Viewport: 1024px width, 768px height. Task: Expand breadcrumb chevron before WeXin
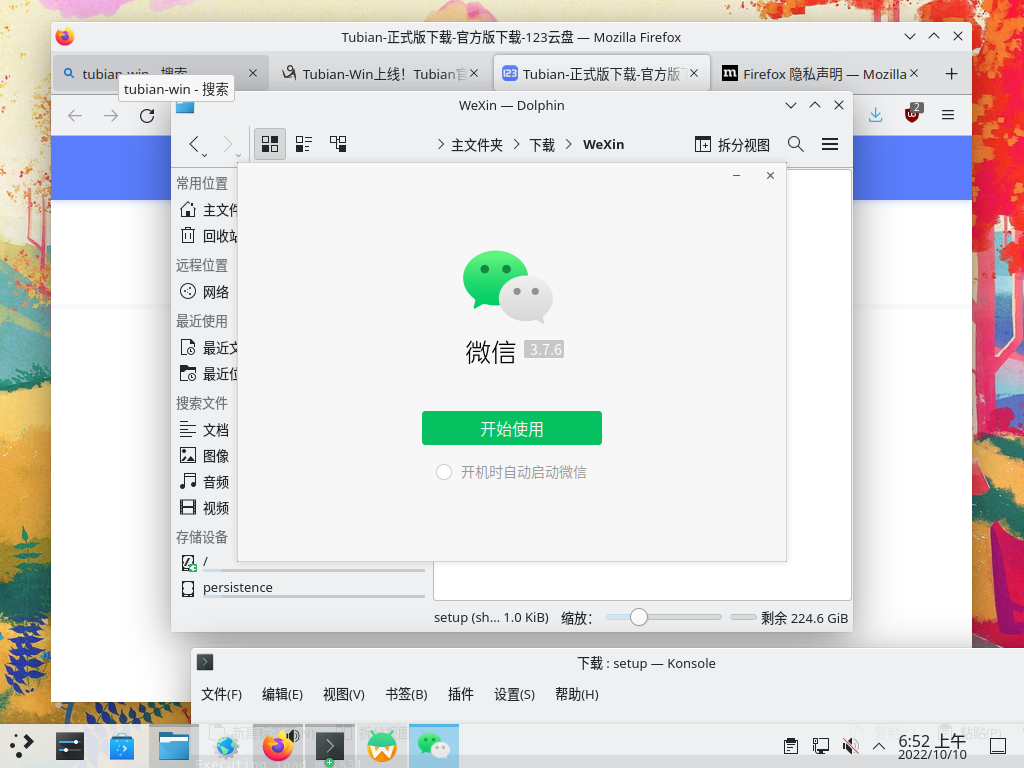click(569, 144)
